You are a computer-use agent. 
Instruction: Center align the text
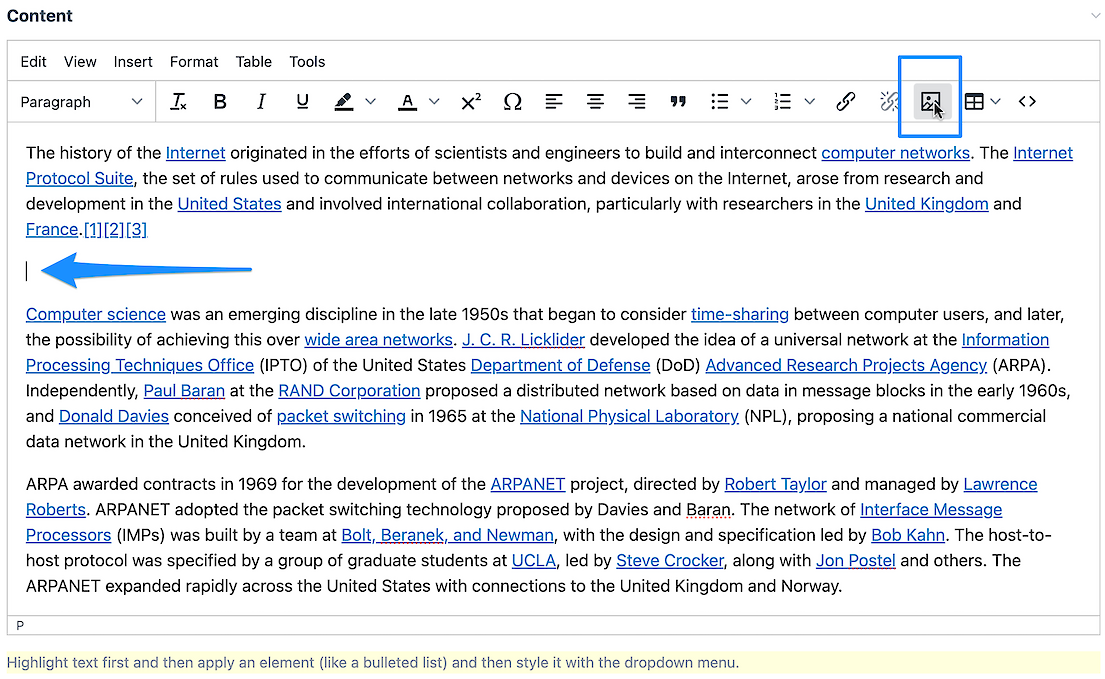595,102
